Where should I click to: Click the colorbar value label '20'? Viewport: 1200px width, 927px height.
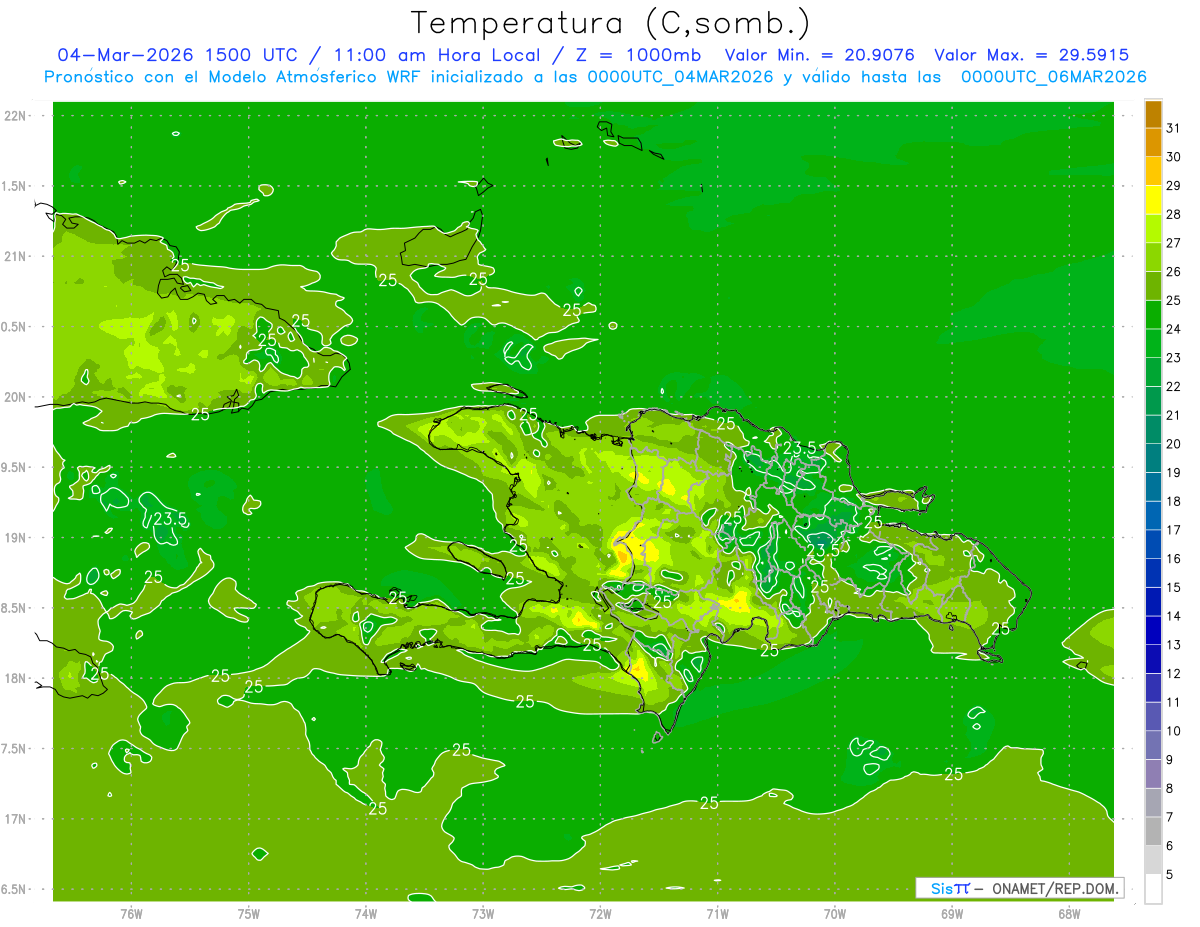coord(1173,444)
